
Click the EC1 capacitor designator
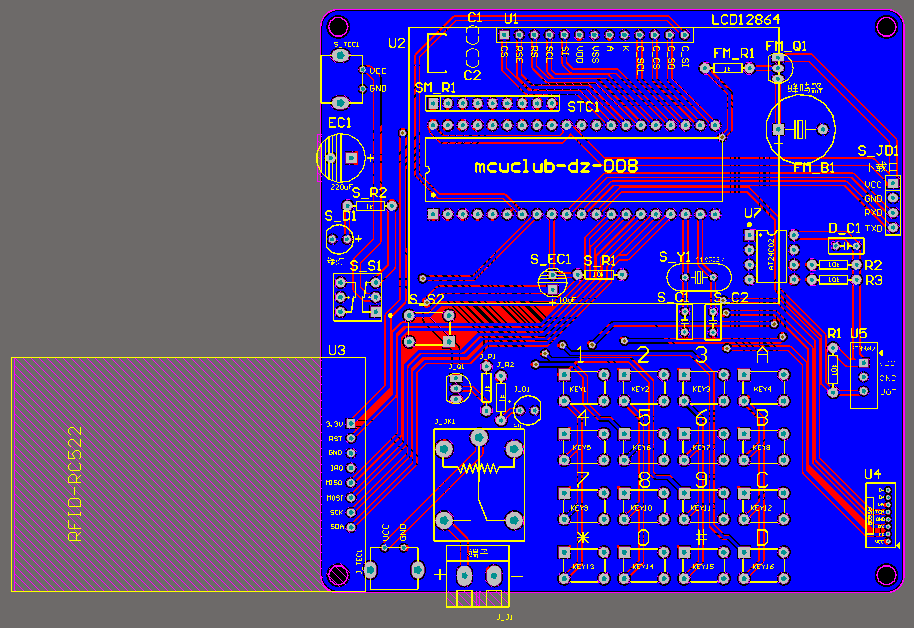(340, 123)
